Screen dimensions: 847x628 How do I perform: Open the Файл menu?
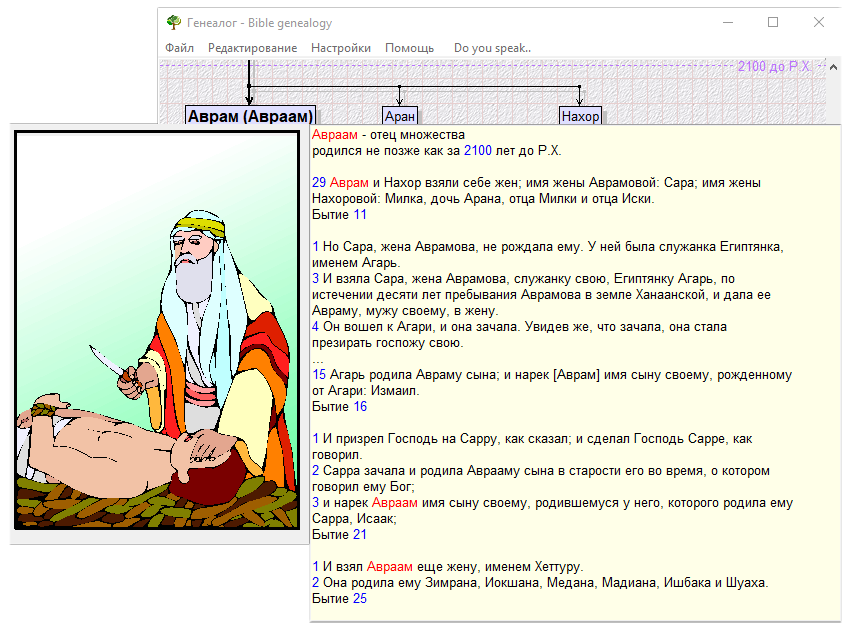click(x=179, y=48)
